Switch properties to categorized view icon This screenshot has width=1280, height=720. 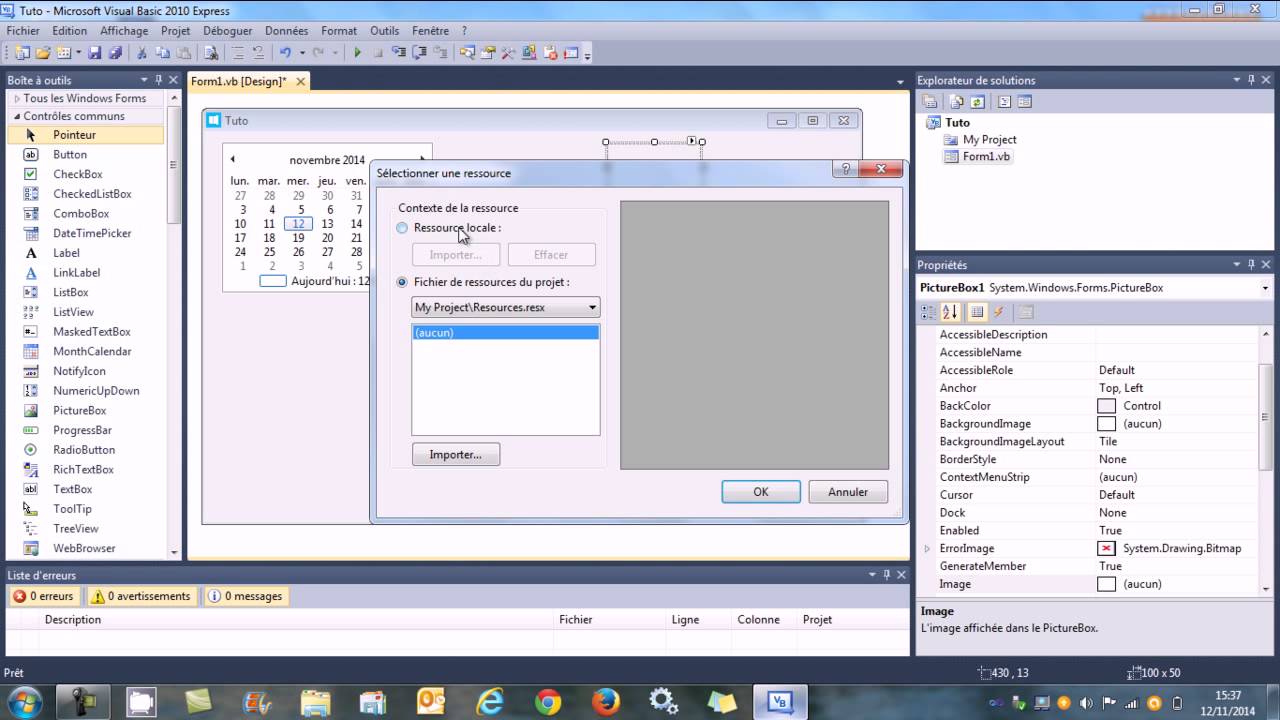929,312
